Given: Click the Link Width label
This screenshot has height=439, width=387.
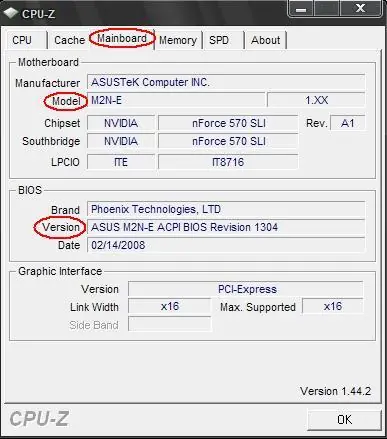Looking at the screenshot, I should tap(94, 307).
